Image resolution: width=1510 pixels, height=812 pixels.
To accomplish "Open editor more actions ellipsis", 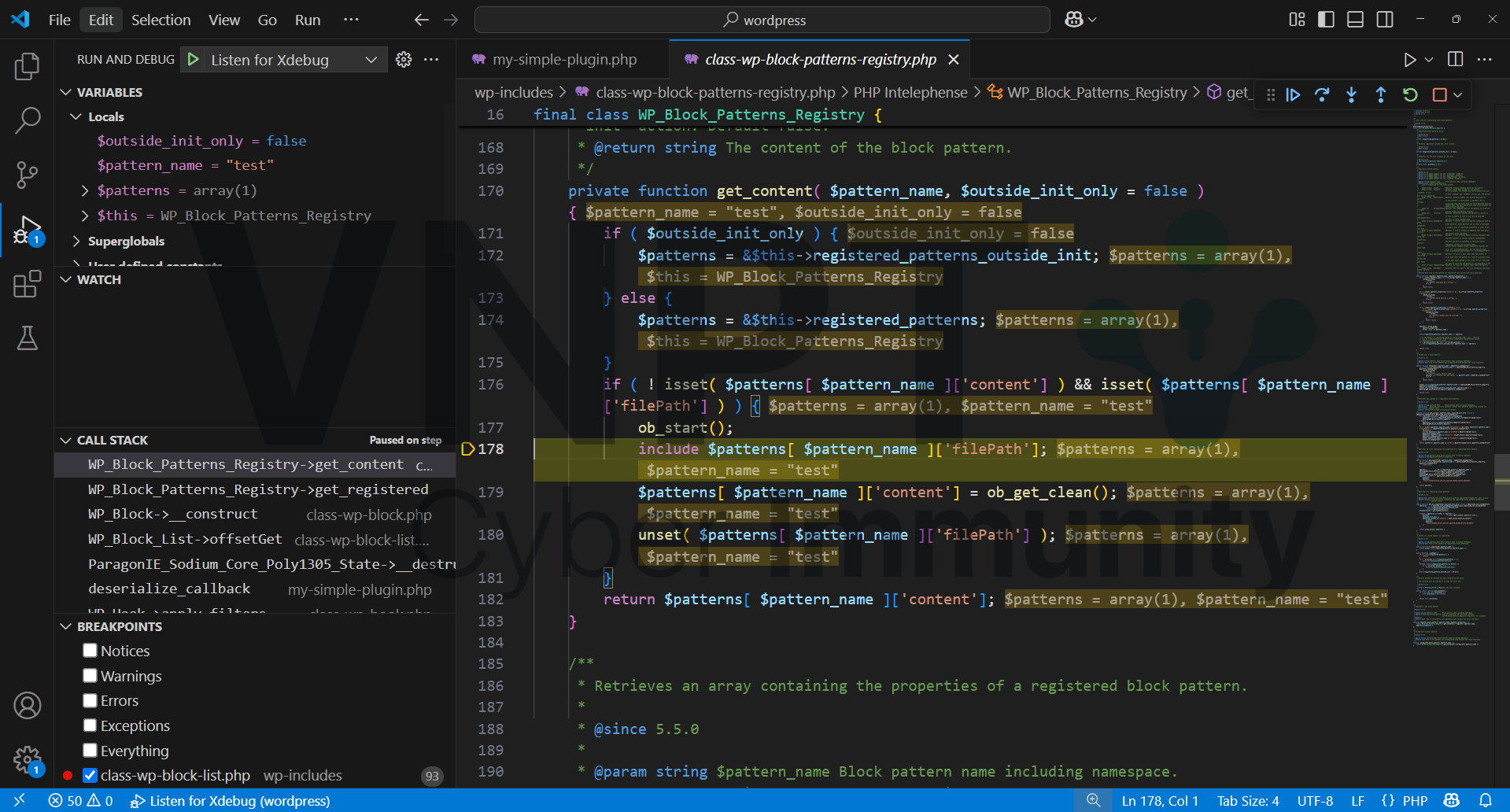I will 1485,60.
